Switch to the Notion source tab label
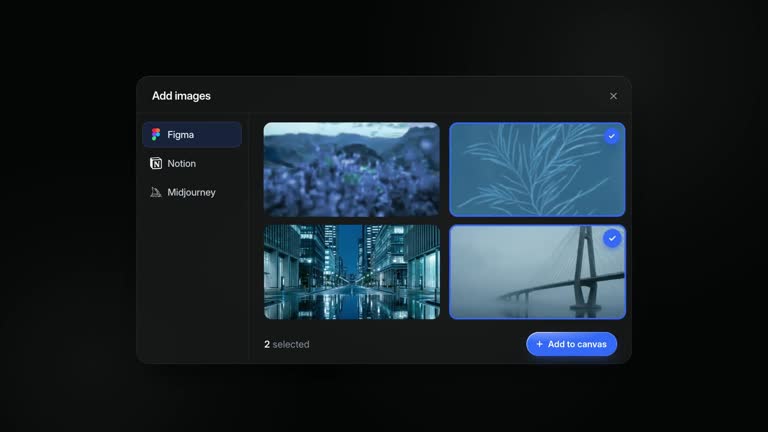The width and height of the screenshot is (768, 432). click(181, 164)
